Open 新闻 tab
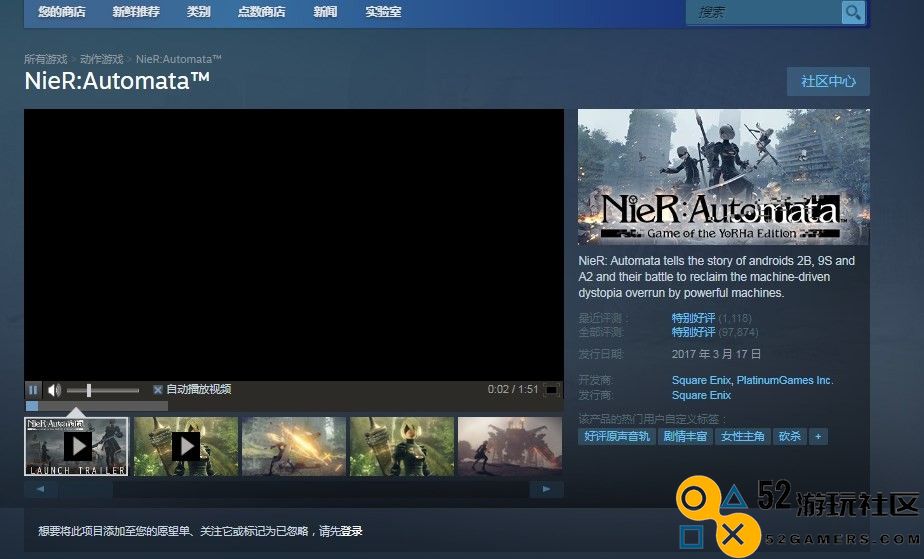Image resolution: width=924 pixels, height=559 pixels. coord(325,11)
